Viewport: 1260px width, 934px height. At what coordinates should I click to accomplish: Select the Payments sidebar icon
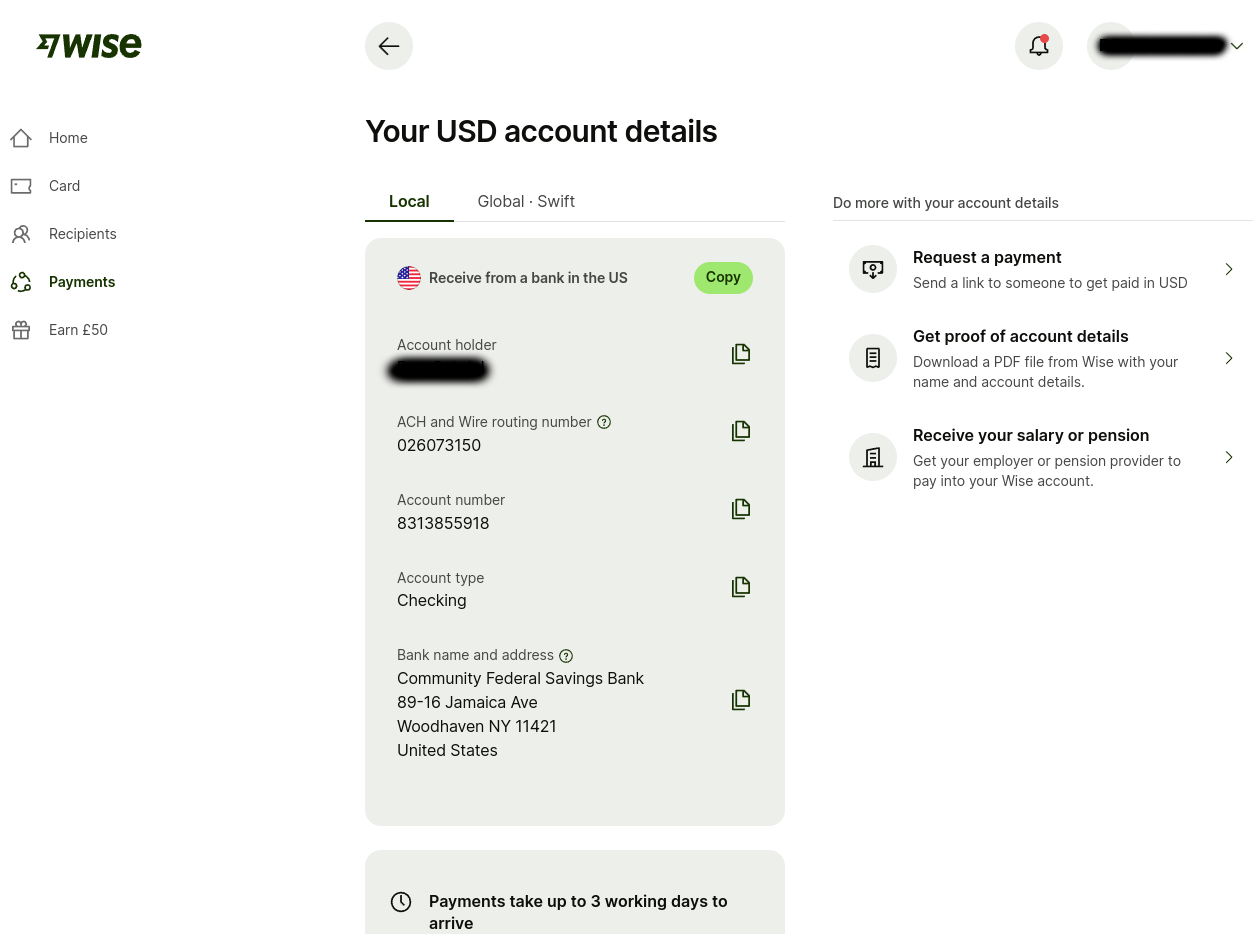(21, 282)
